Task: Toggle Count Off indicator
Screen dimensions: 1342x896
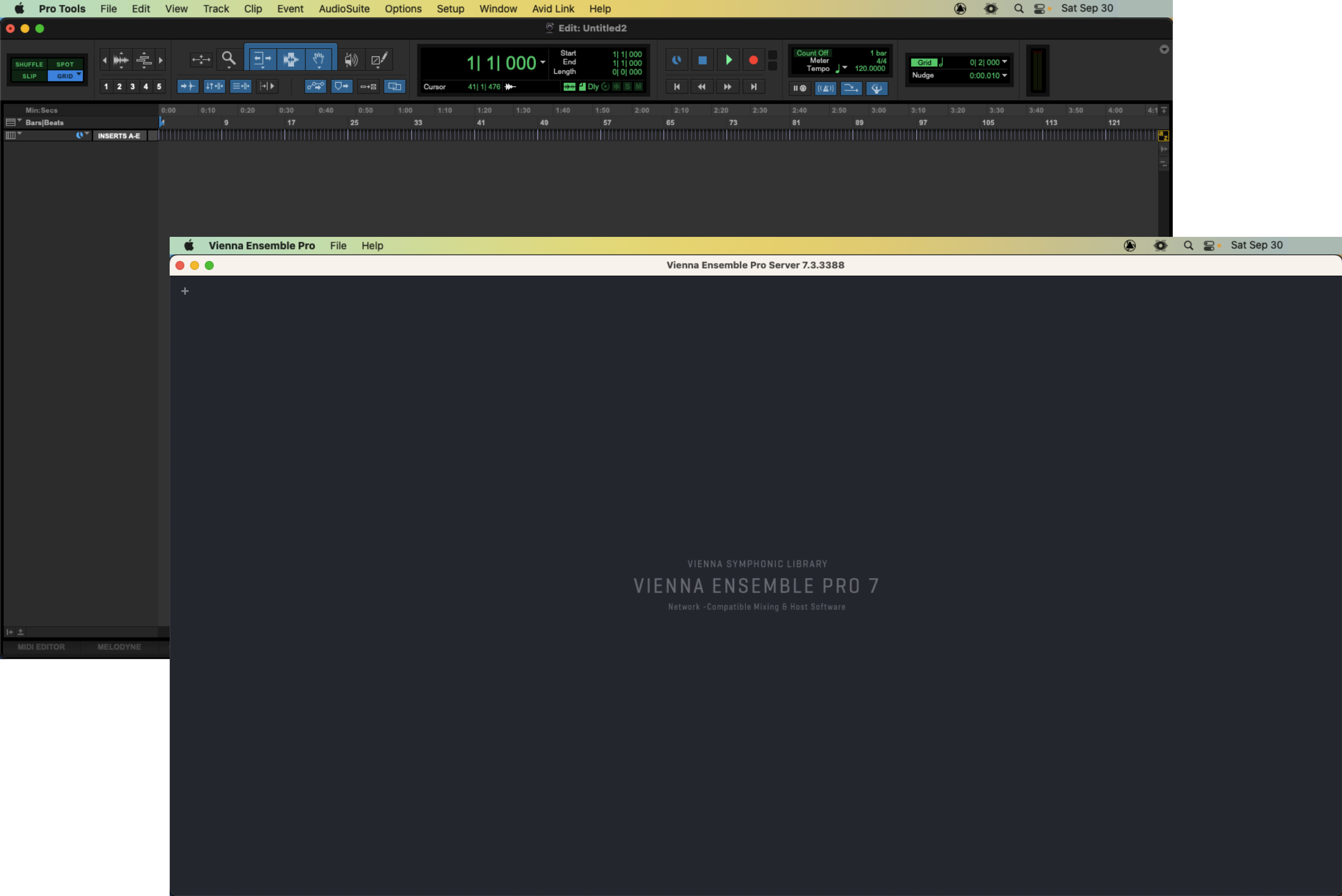Action: pos(812,53)
